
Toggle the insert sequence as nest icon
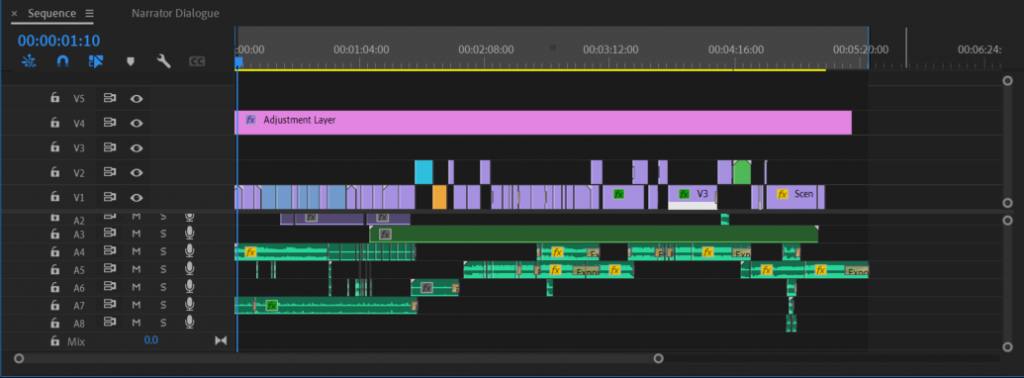coord(29,61)
